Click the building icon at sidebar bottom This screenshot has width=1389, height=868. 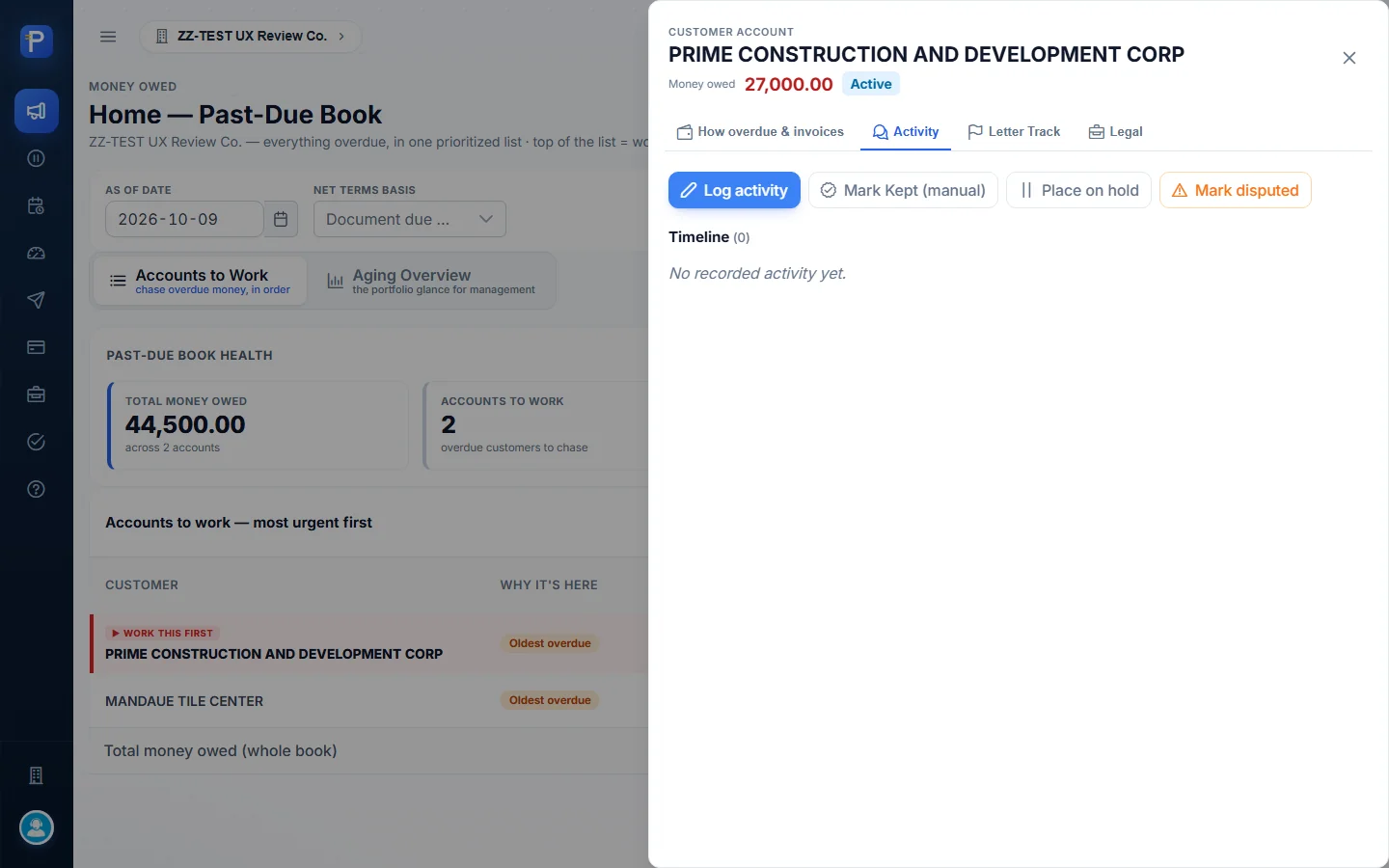click(37, 775)
